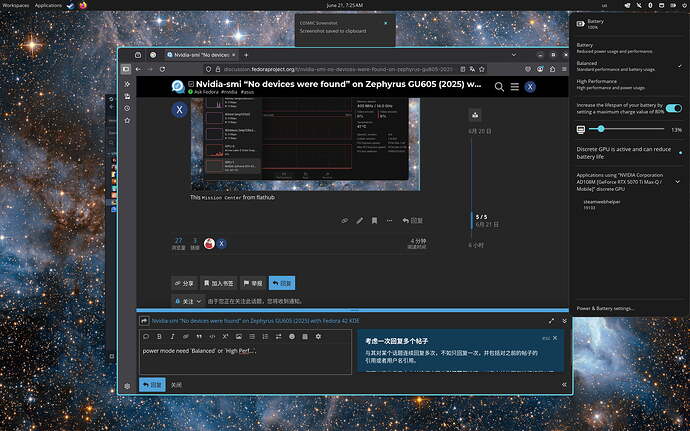Screen dimensions: 690x431
Task: Collapse the composer with the double-chevron
Action: coord(564,321)
